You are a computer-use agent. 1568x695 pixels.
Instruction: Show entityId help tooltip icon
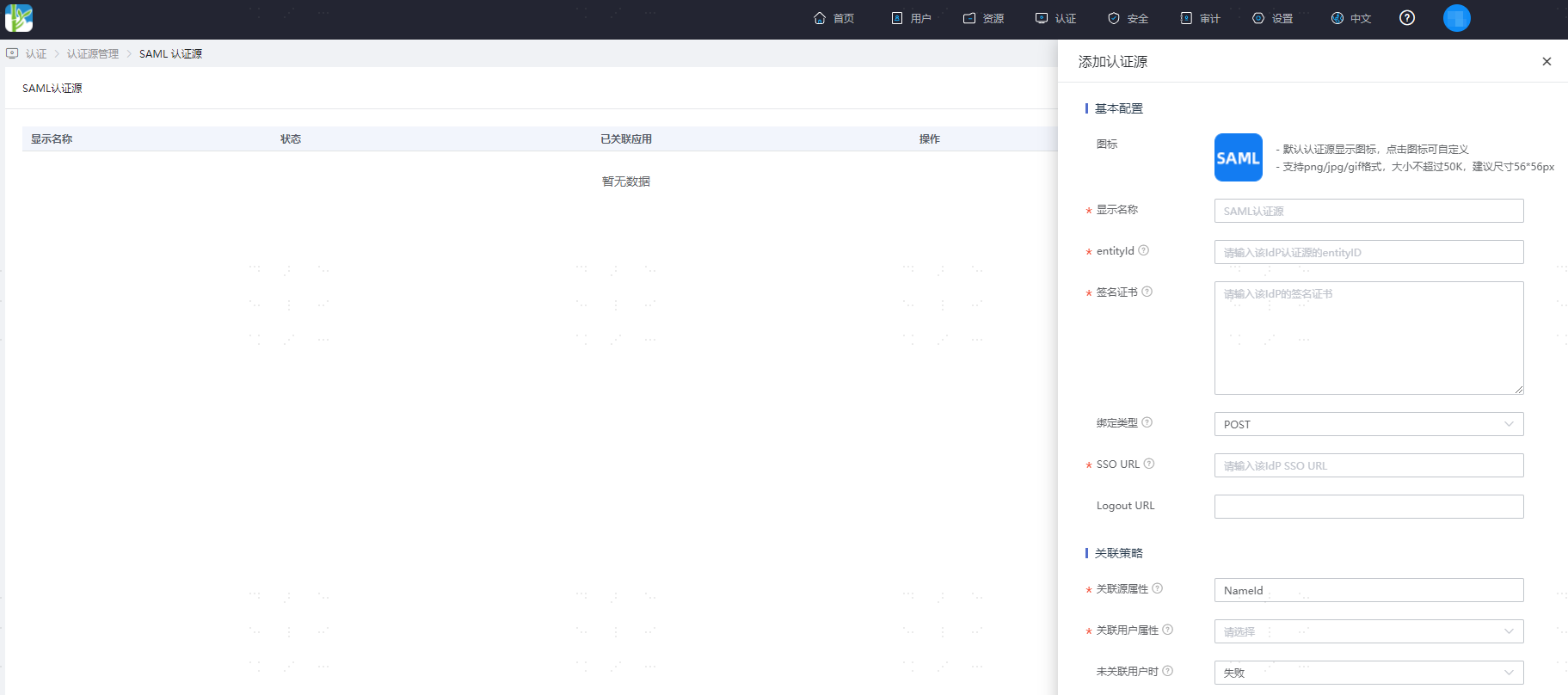point(1144,250)
